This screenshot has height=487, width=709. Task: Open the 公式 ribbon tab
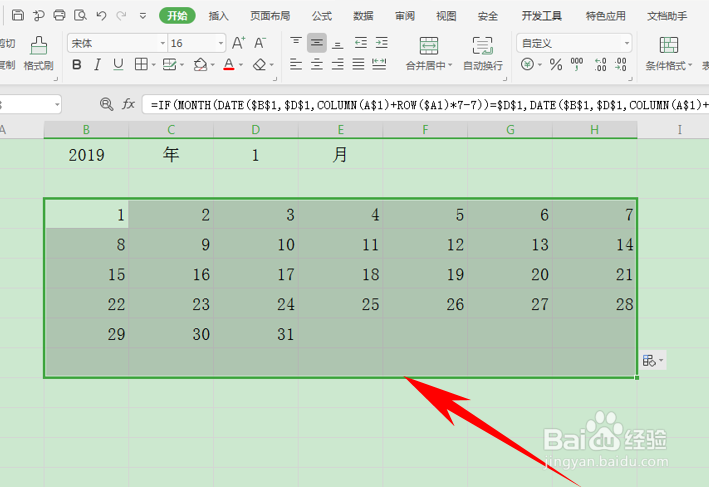point(321,16)
